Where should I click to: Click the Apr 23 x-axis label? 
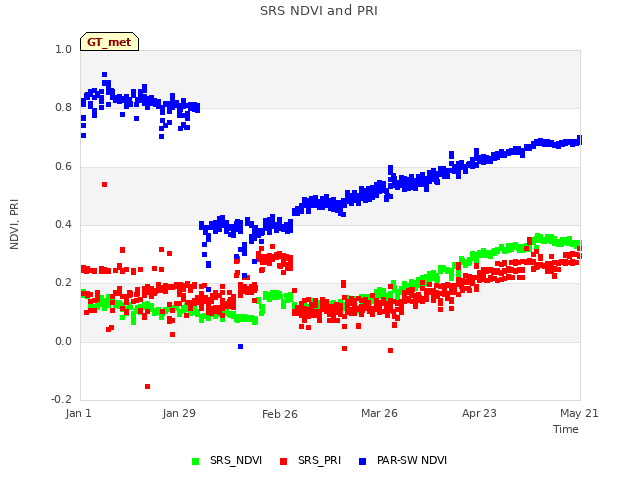479,413
